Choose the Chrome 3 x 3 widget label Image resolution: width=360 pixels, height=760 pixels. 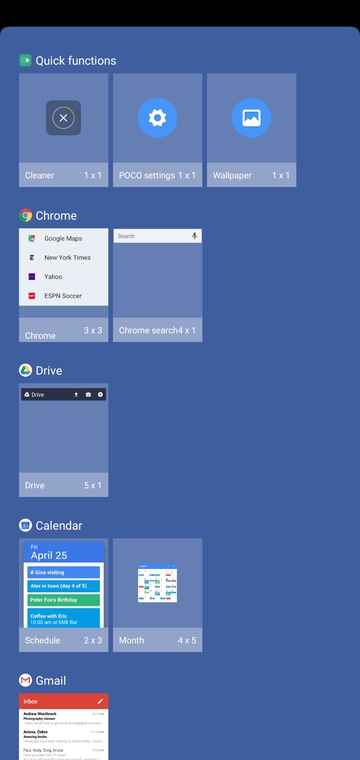tap(63, 330)
